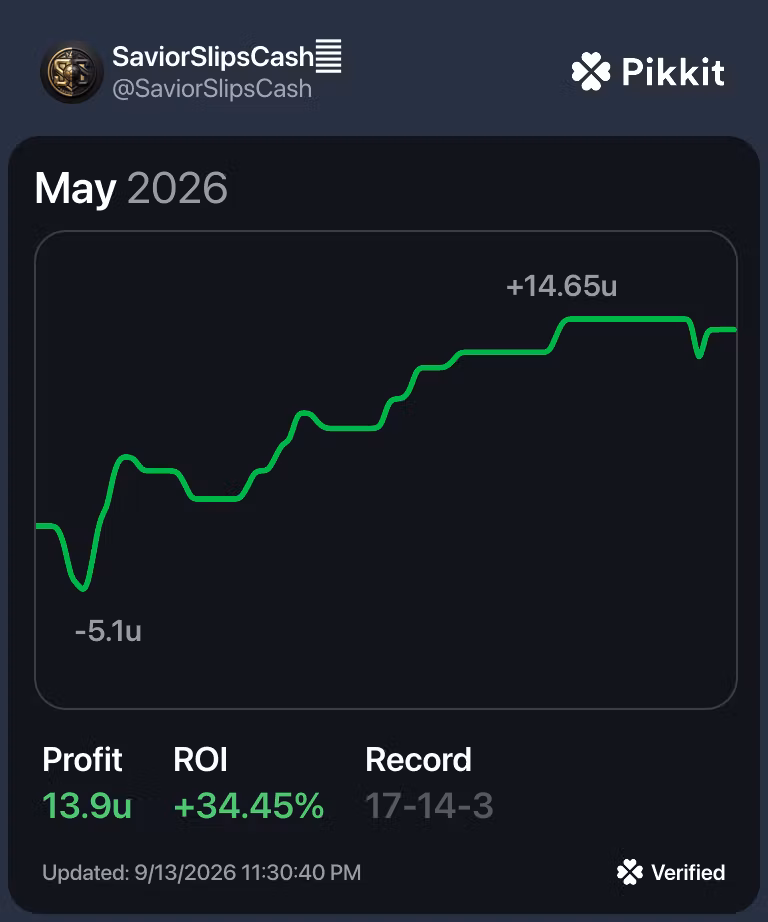This screenshot has width=768, height=922.
Task: Click the Profit 13.9u value
Action: click(87, 805)
